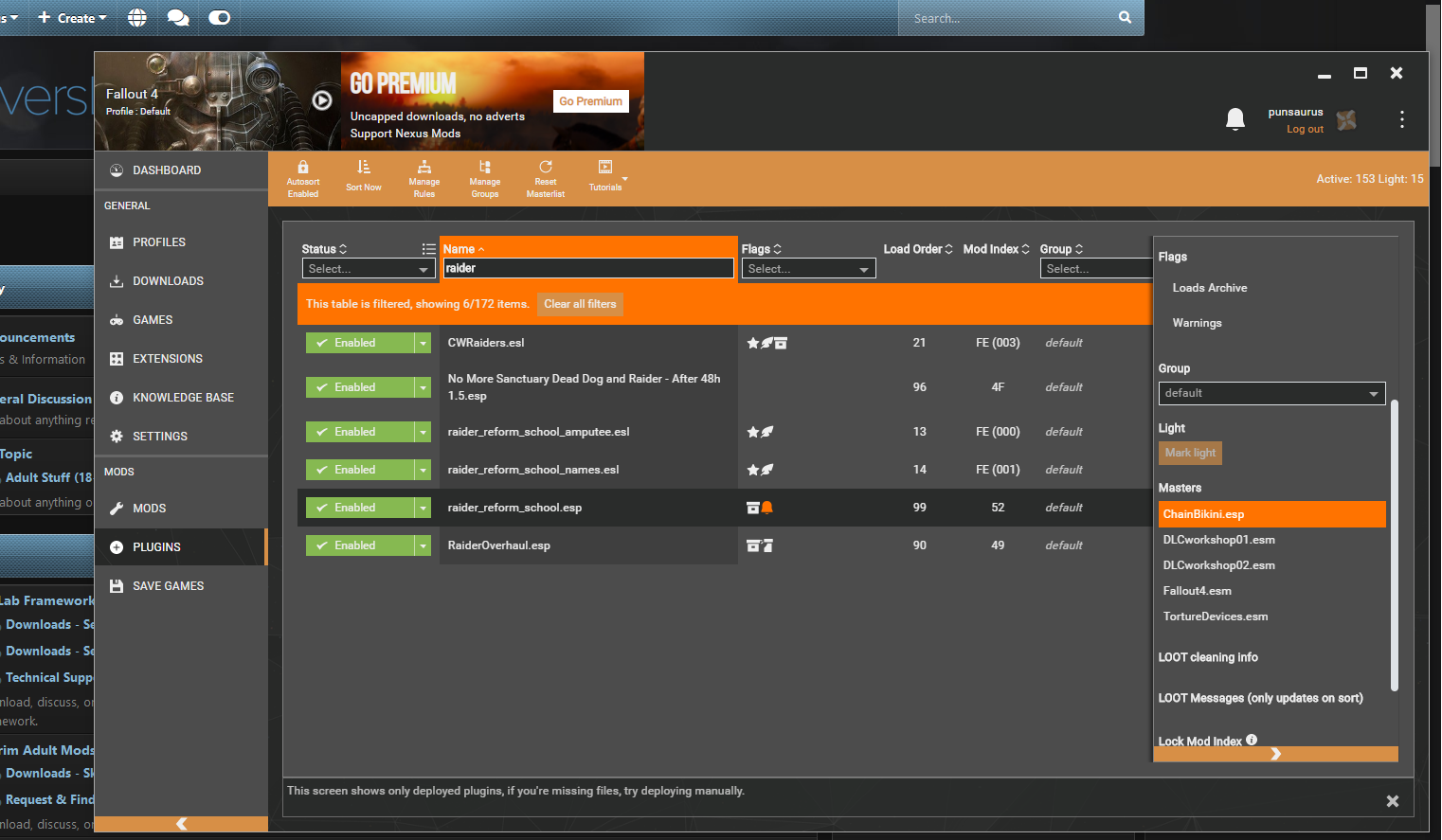Image resolution: width=1442 pixels, height=840 pixels.
Task: Open the Group default dropdown in details panel
Action: [1271, 393]
